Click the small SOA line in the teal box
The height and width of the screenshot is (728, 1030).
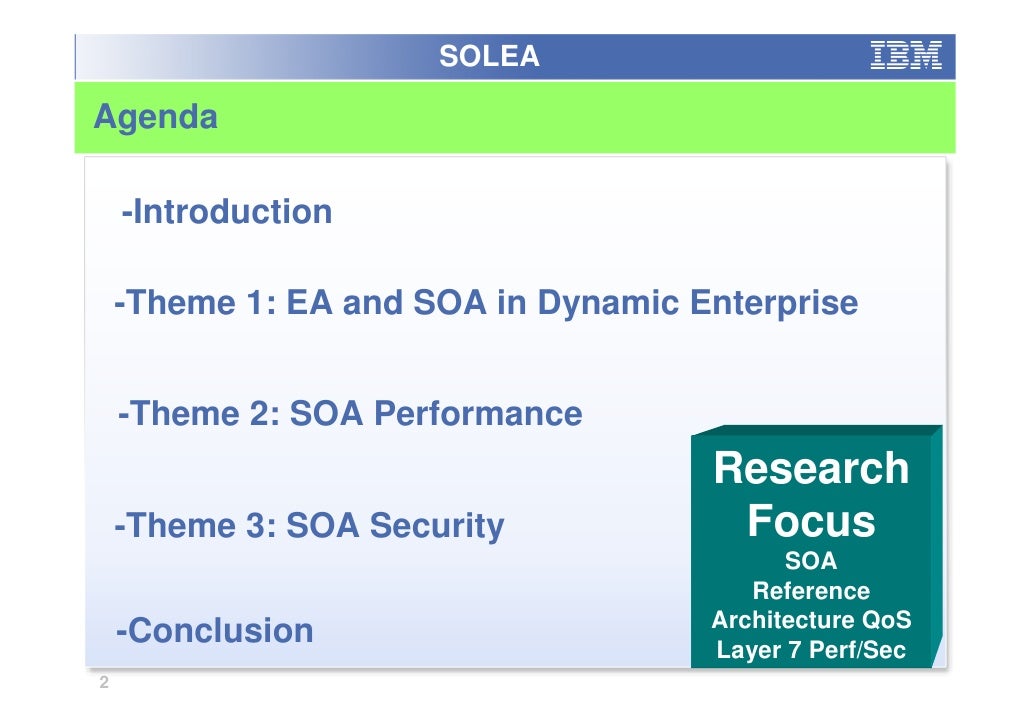click(x=811, y=561)
